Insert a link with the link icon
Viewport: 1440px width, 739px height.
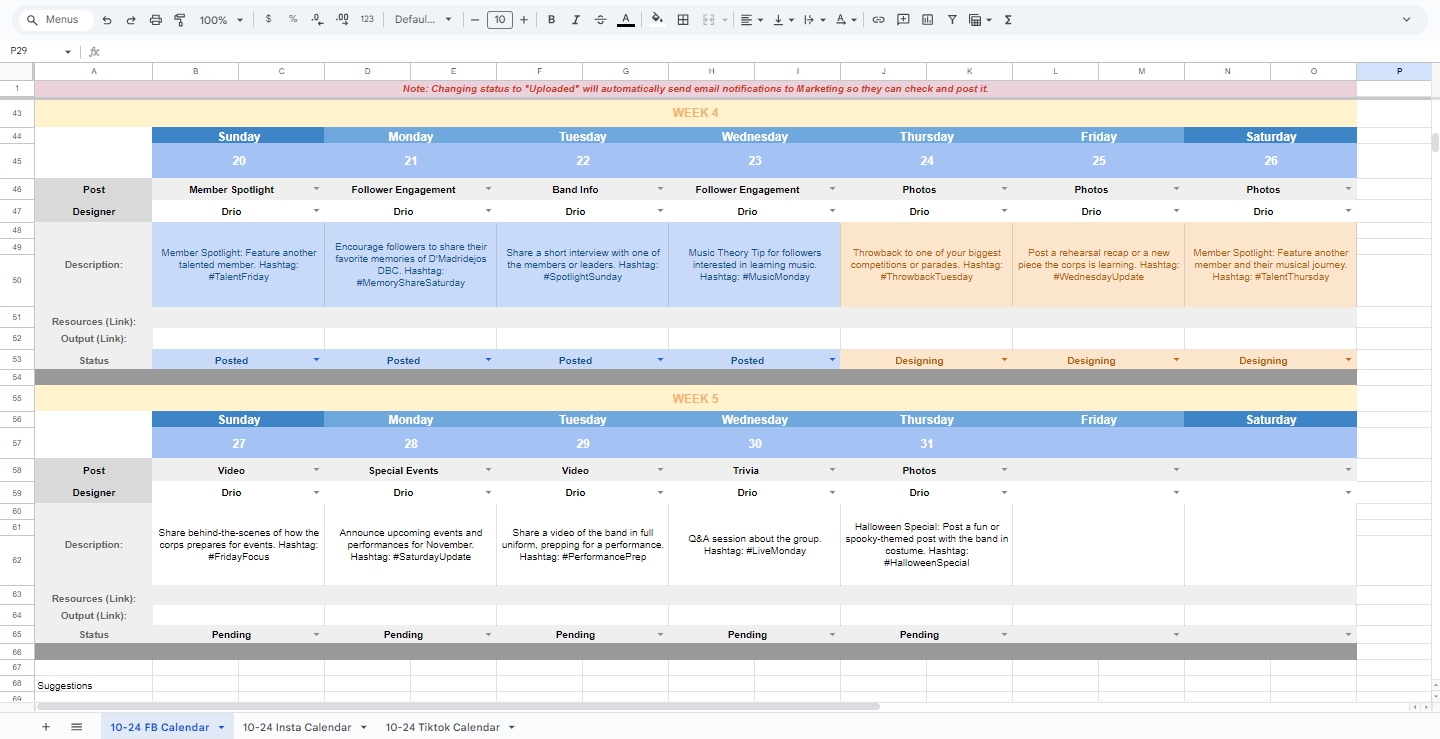point(878,20)
